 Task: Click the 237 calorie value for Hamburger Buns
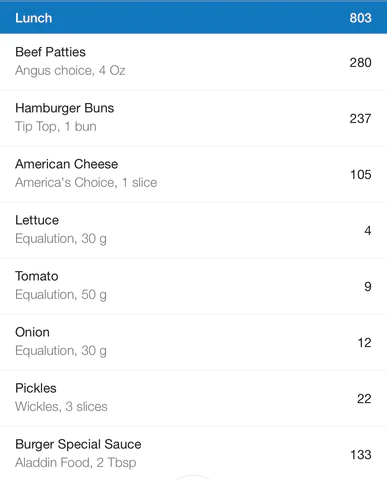pyautogui.click(x=360, y=119)
